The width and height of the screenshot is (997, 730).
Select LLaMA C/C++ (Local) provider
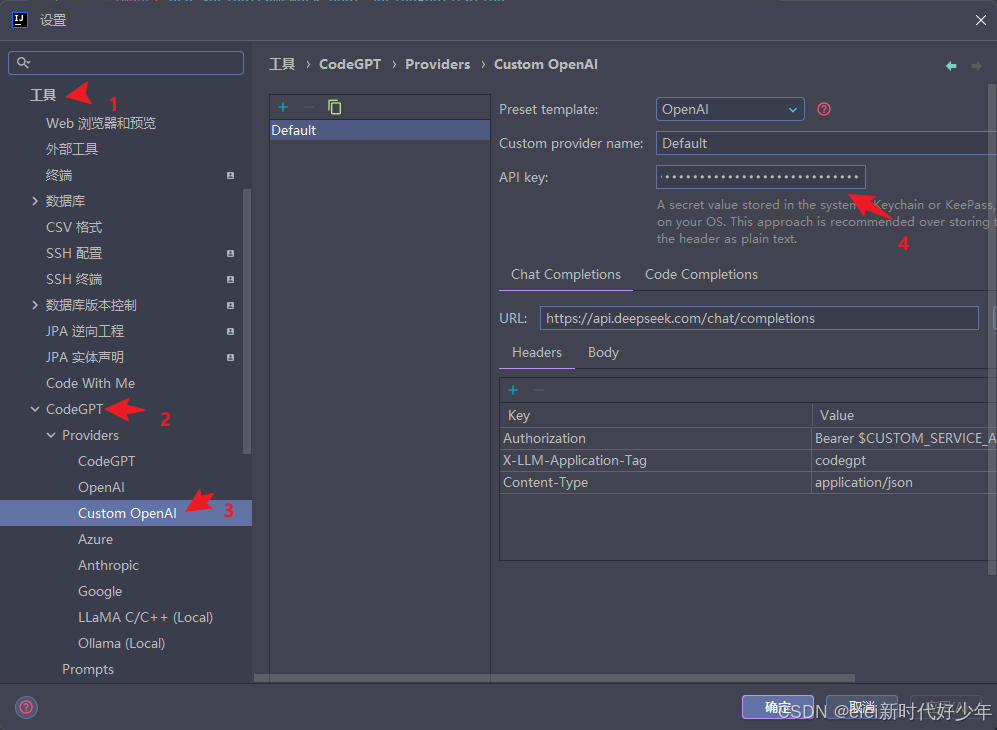[x=145, y=618]
